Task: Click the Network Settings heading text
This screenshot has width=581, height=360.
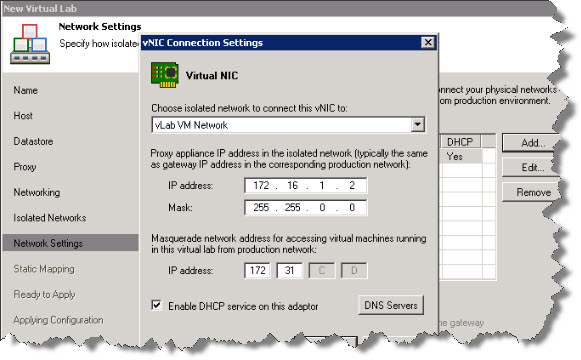Action: point(100,27)
